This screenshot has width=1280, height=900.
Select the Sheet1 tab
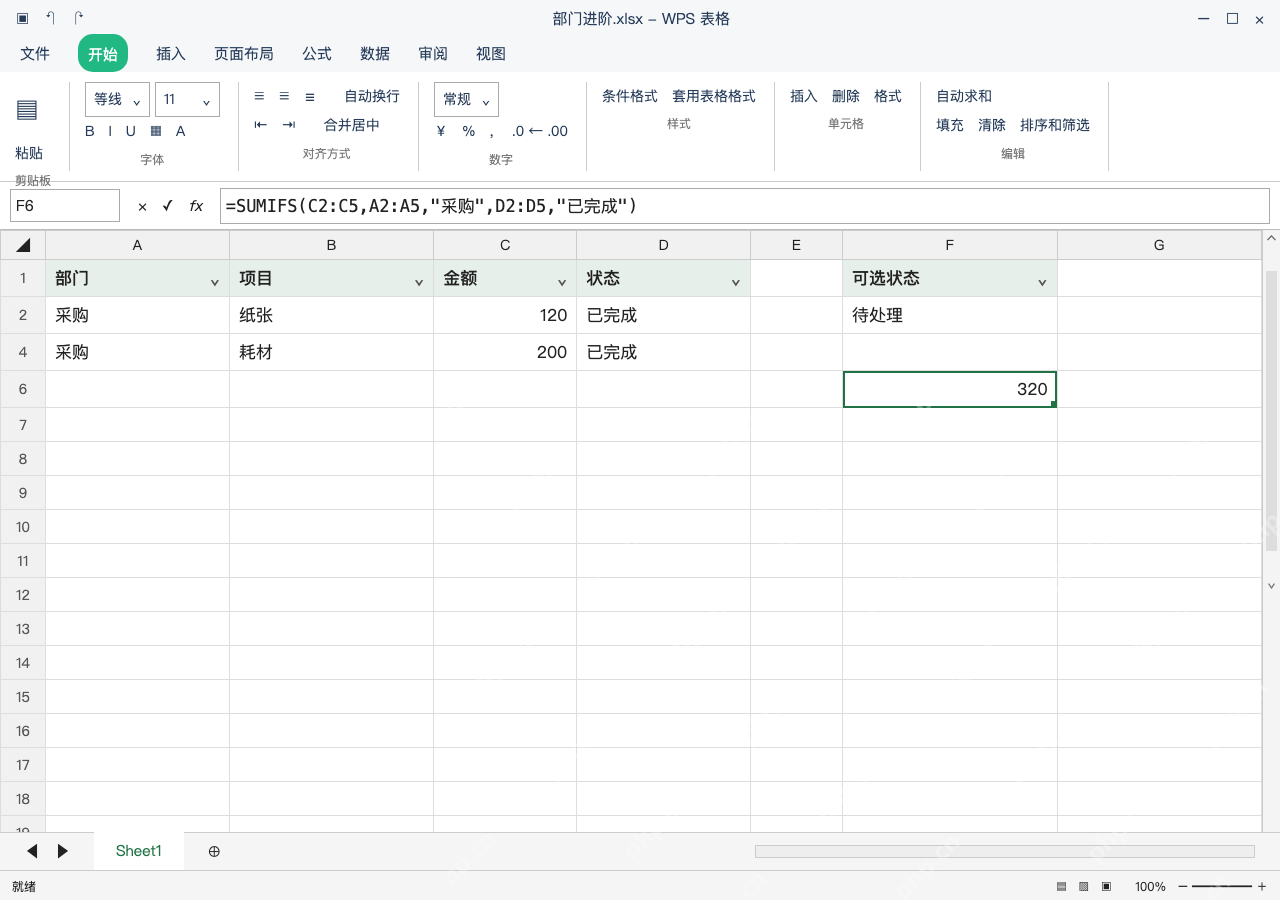pos(139,851)
